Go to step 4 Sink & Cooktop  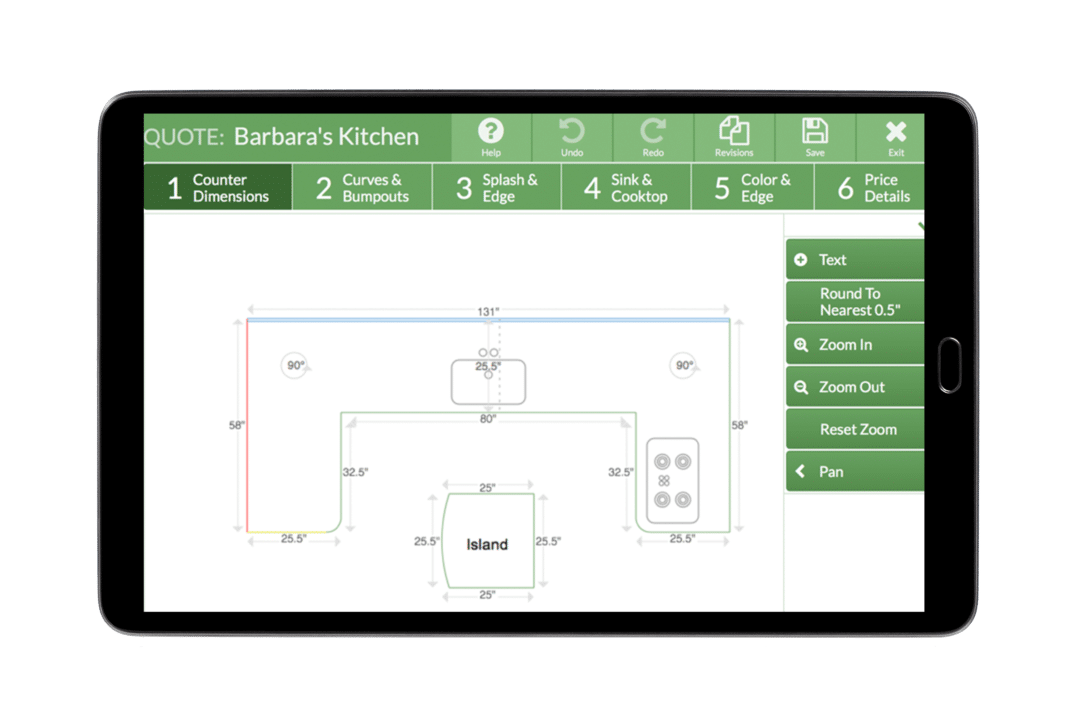coord(626,187)
